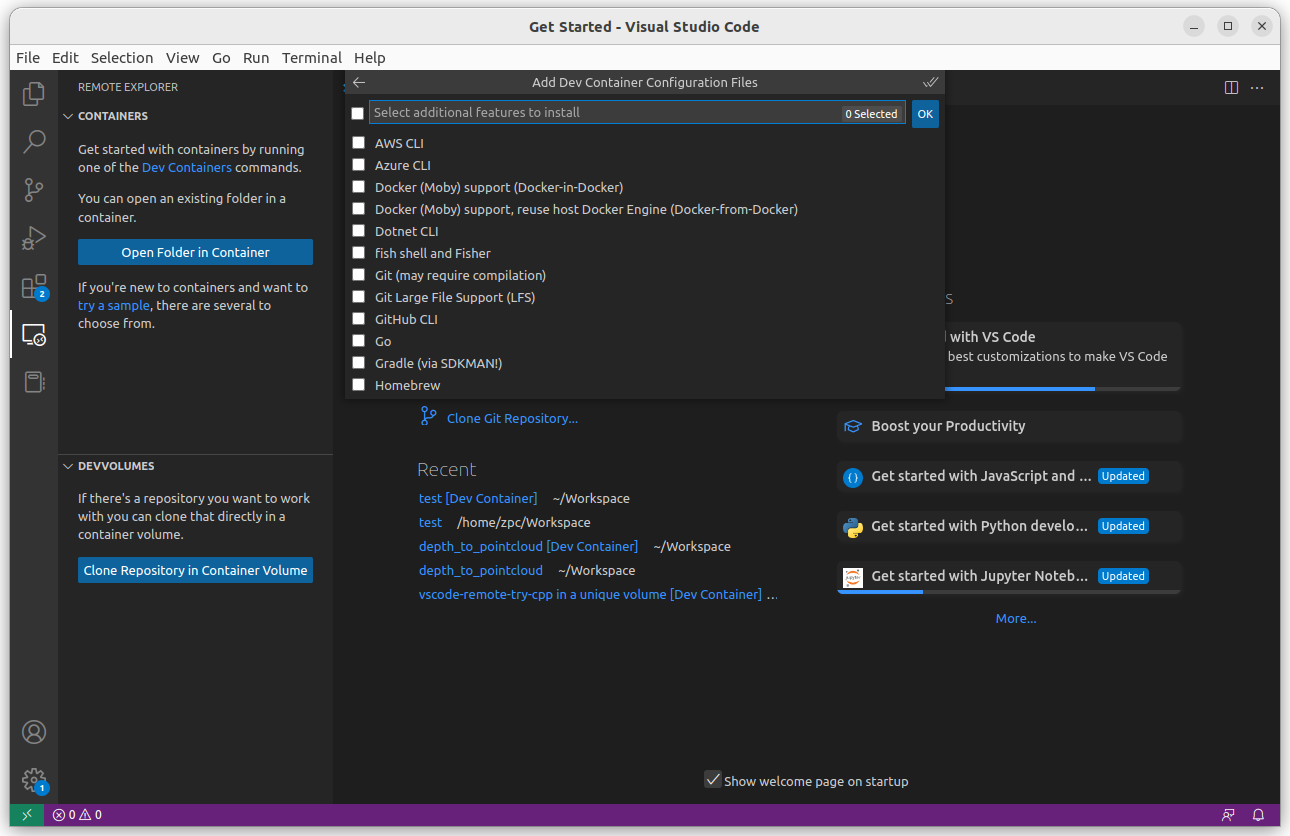The height and width of the screenshot is (836, 1290).
Task: Check the Docker-from-Docker feature checkbox
Action: click(x=358, y=209)
